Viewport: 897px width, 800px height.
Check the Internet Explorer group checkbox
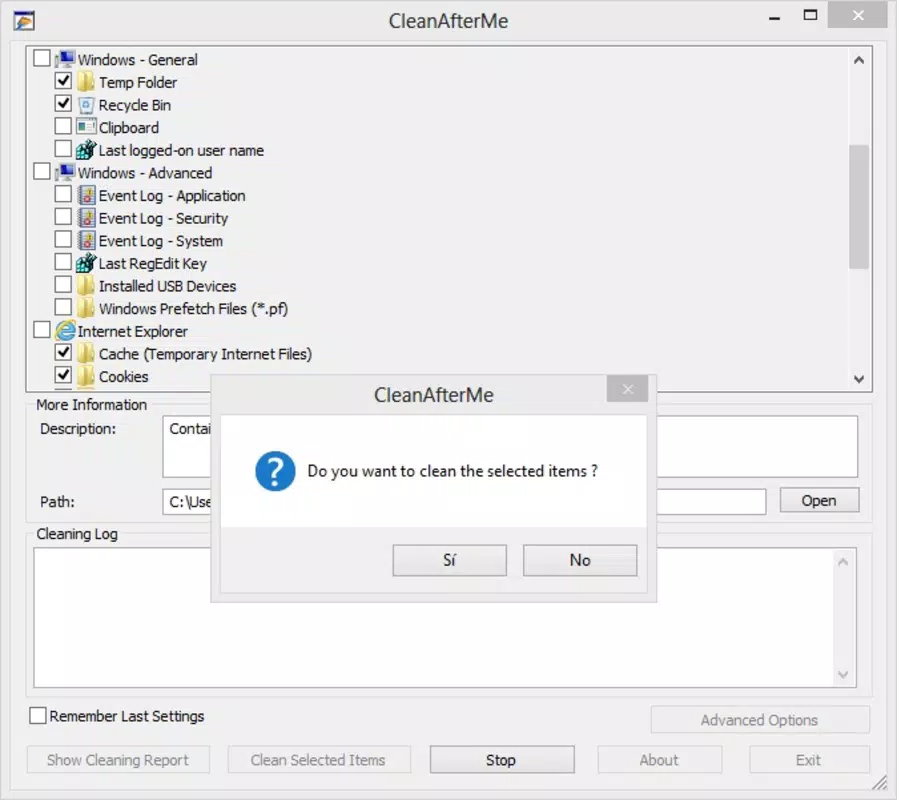[x=42, y=330]
